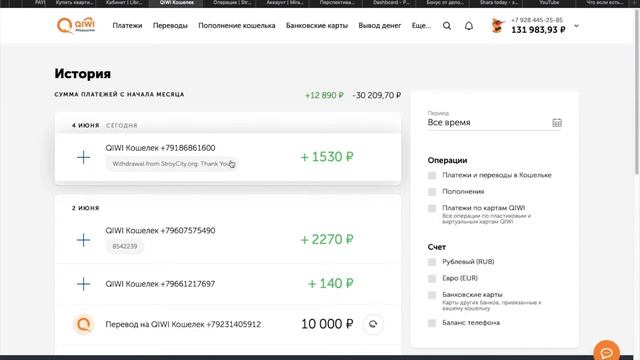640x360 pixels.
Task: Click monthly income total +12 890 ₽
Action: click(x=324, y=95)
